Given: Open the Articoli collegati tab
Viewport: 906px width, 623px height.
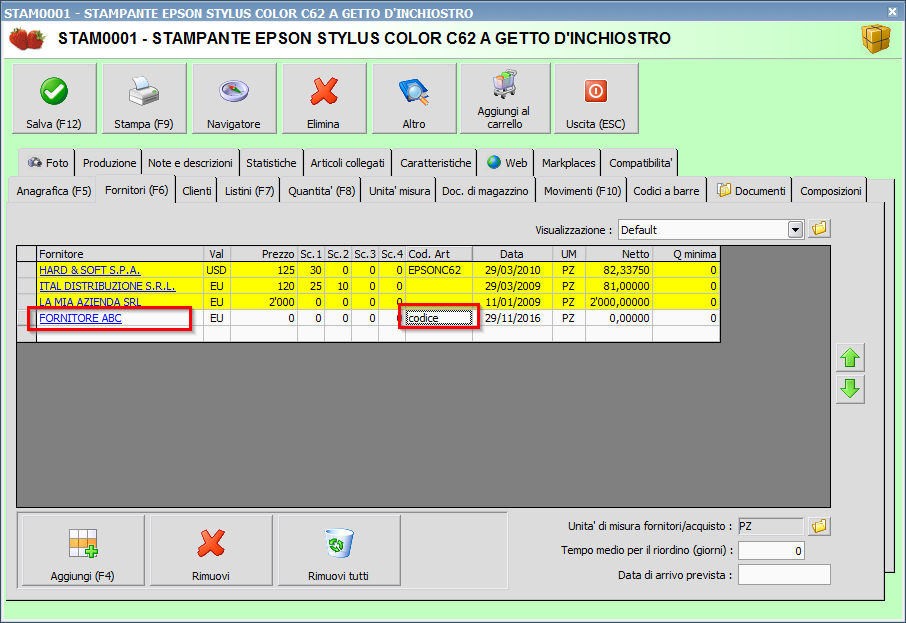Looking at the screenshot, I should click(347, 163).
